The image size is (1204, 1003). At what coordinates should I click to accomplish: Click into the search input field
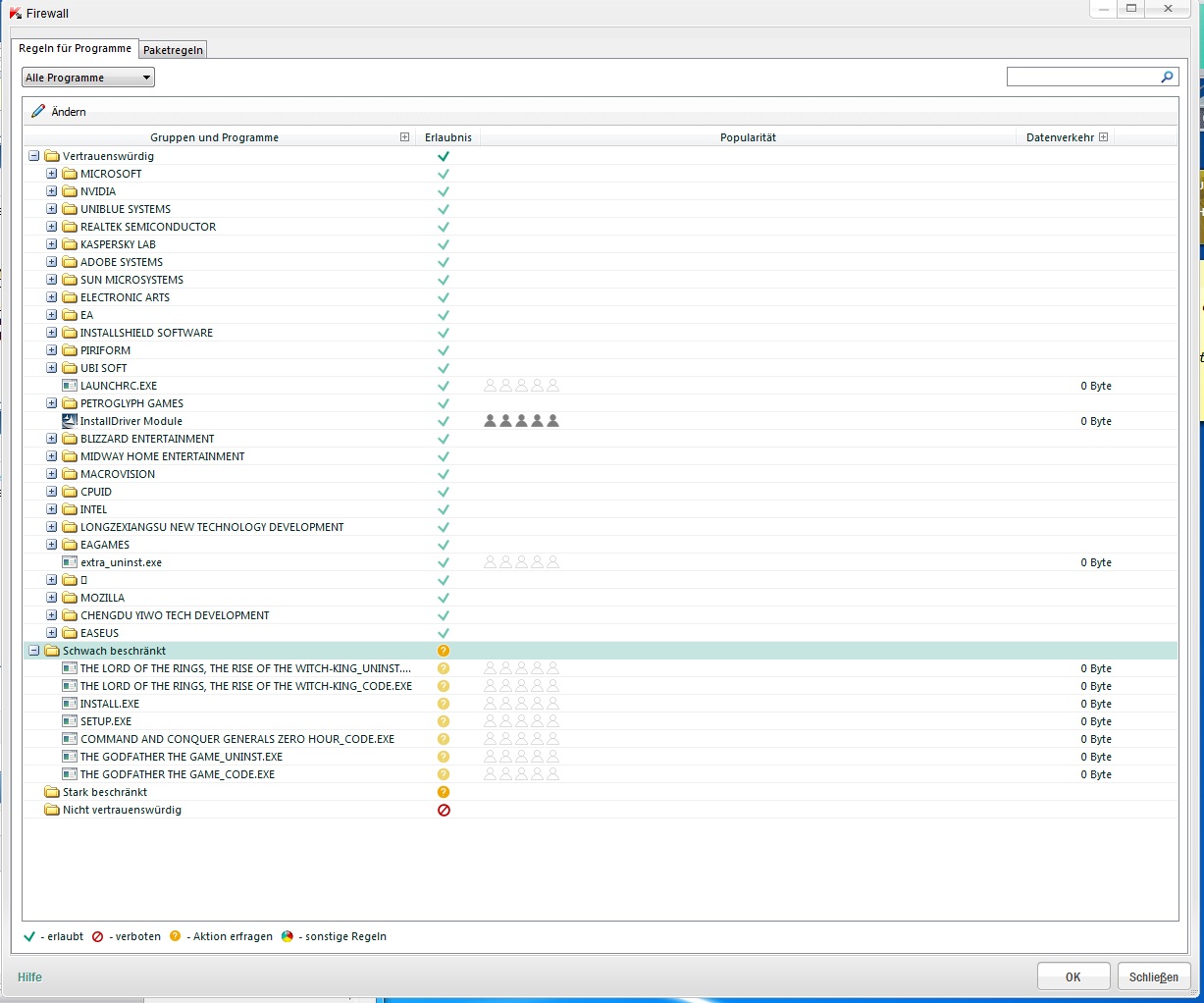(1082, 77)
